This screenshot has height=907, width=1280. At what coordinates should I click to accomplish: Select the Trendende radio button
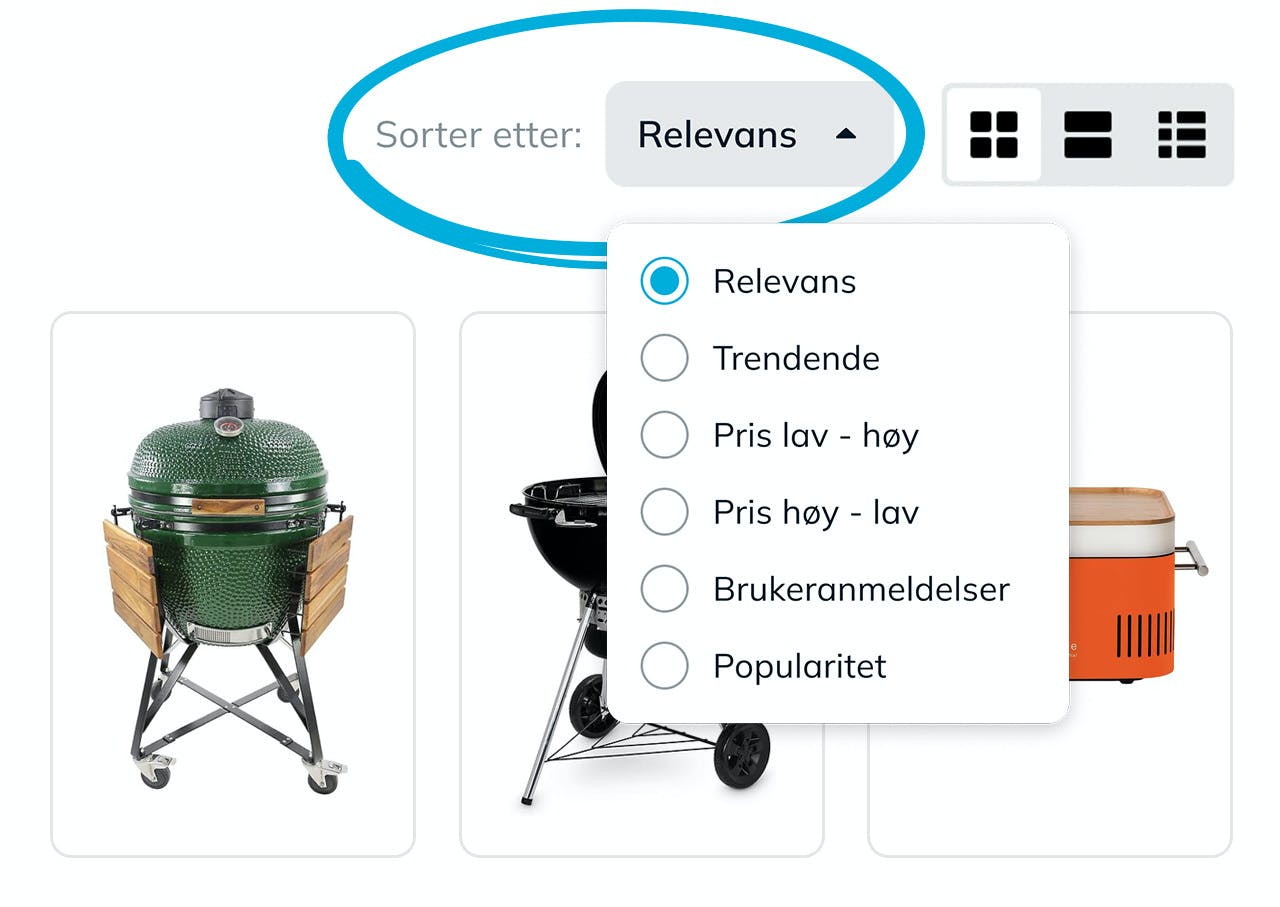(x=664, y=358)
